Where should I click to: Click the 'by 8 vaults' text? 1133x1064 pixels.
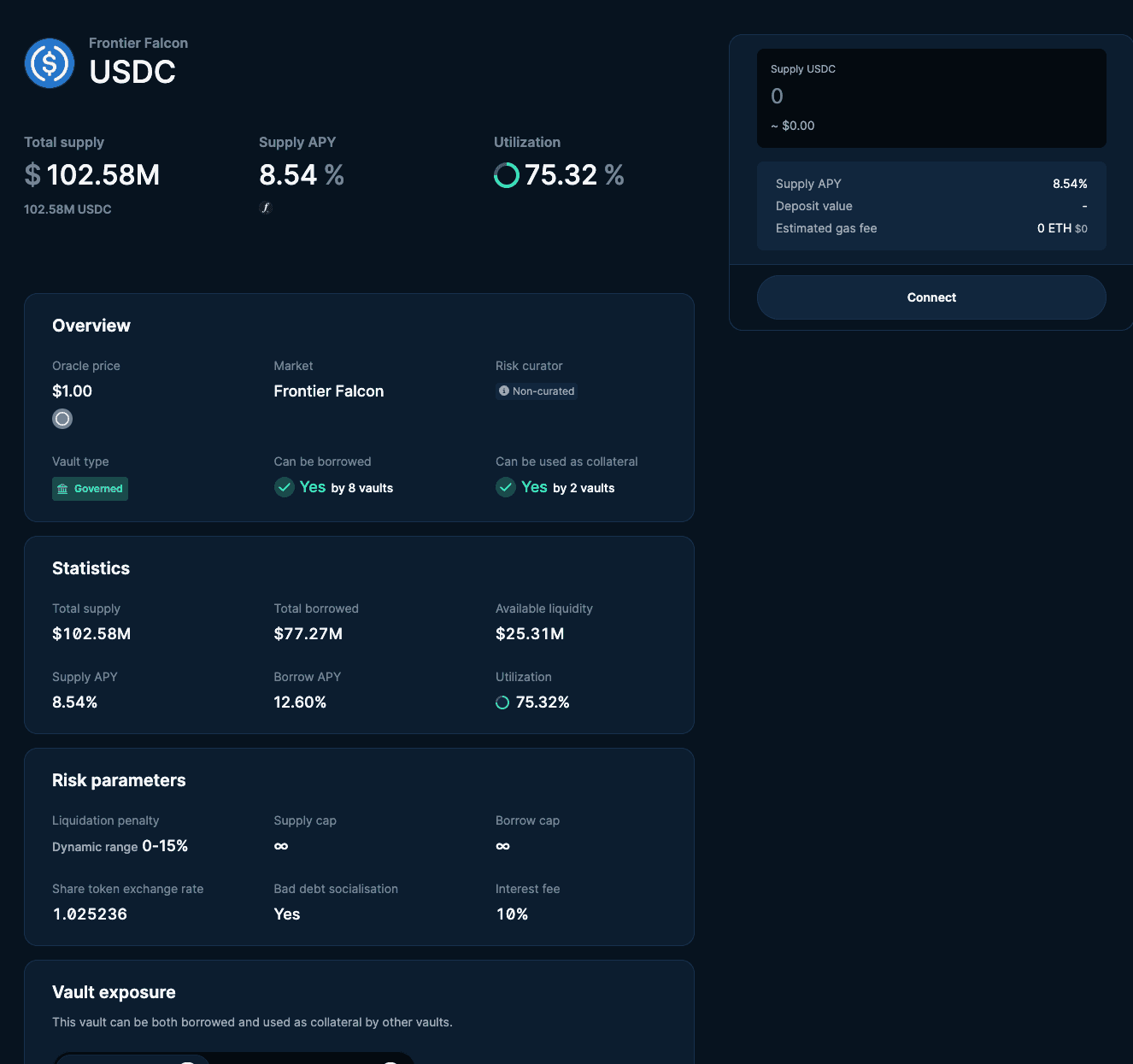tap(362, 488)
